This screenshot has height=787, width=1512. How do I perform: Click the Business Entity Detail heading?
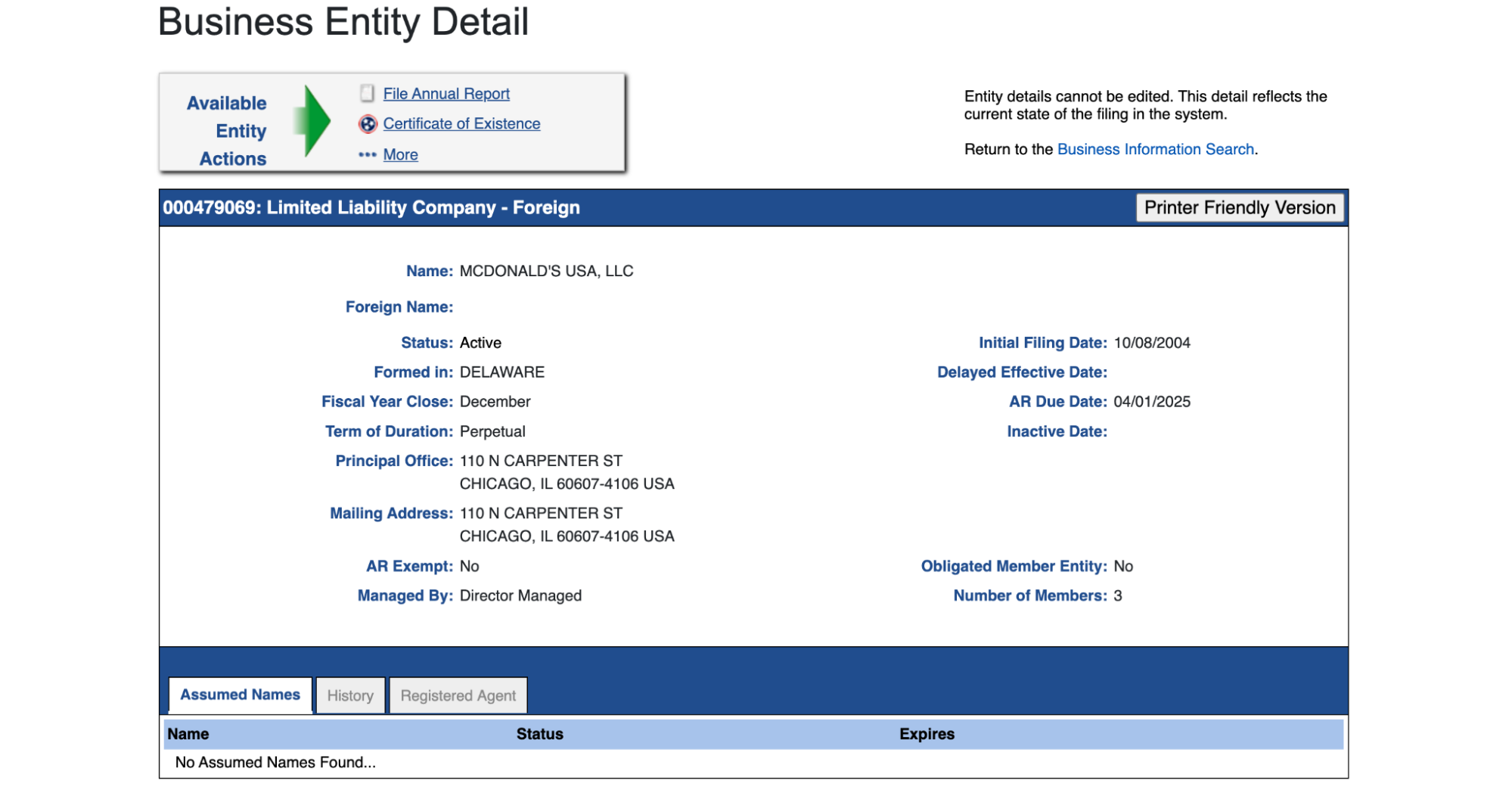click(343, 22)
